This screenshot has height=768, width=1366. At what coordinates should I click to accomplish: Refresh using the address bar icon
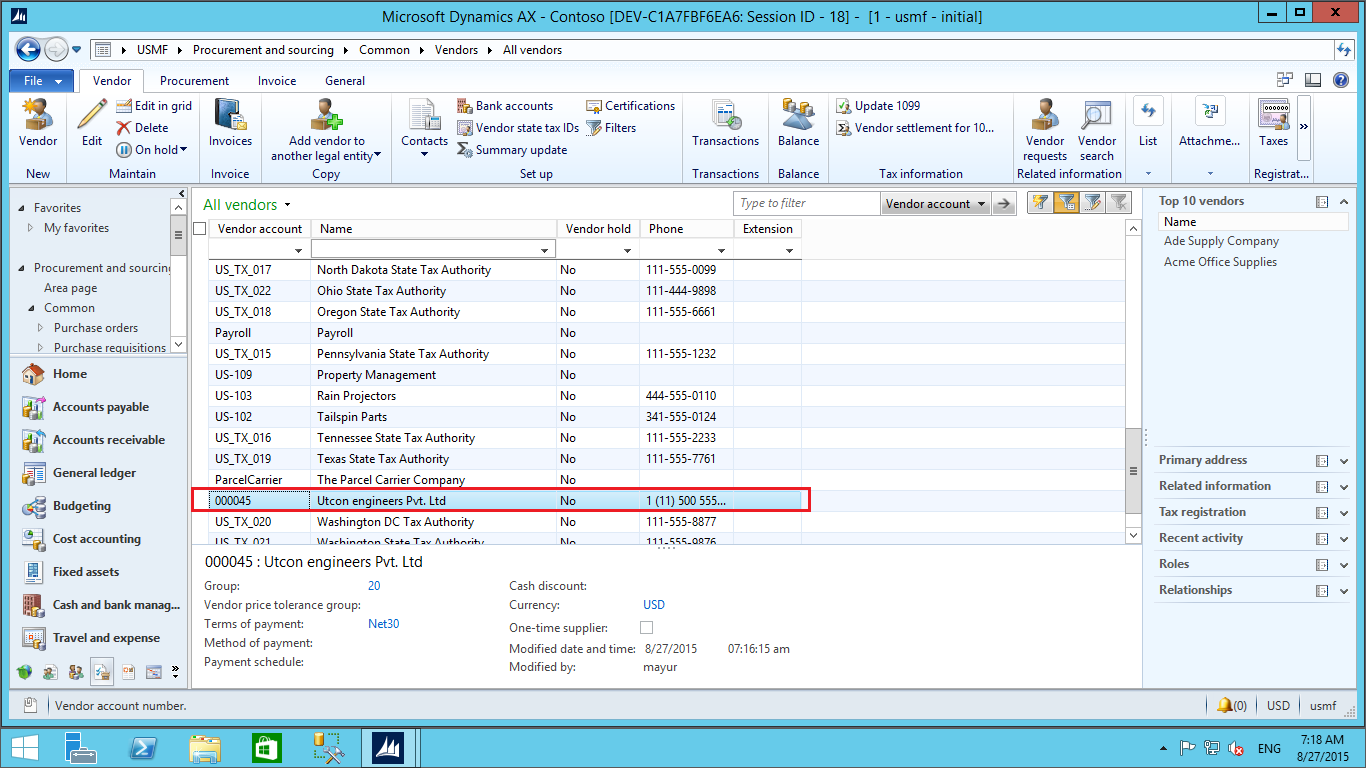[1344, 50]
